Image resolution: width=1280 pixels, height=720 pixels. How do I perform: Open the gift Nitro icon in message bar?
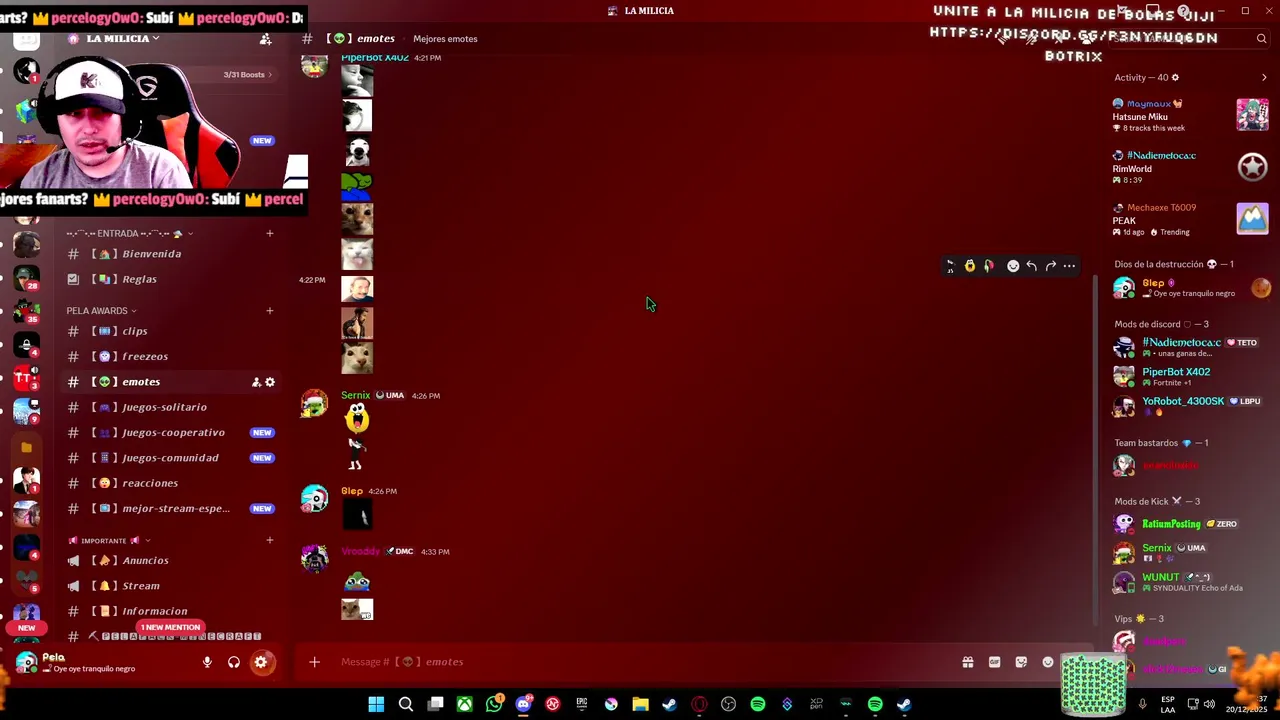967,662
